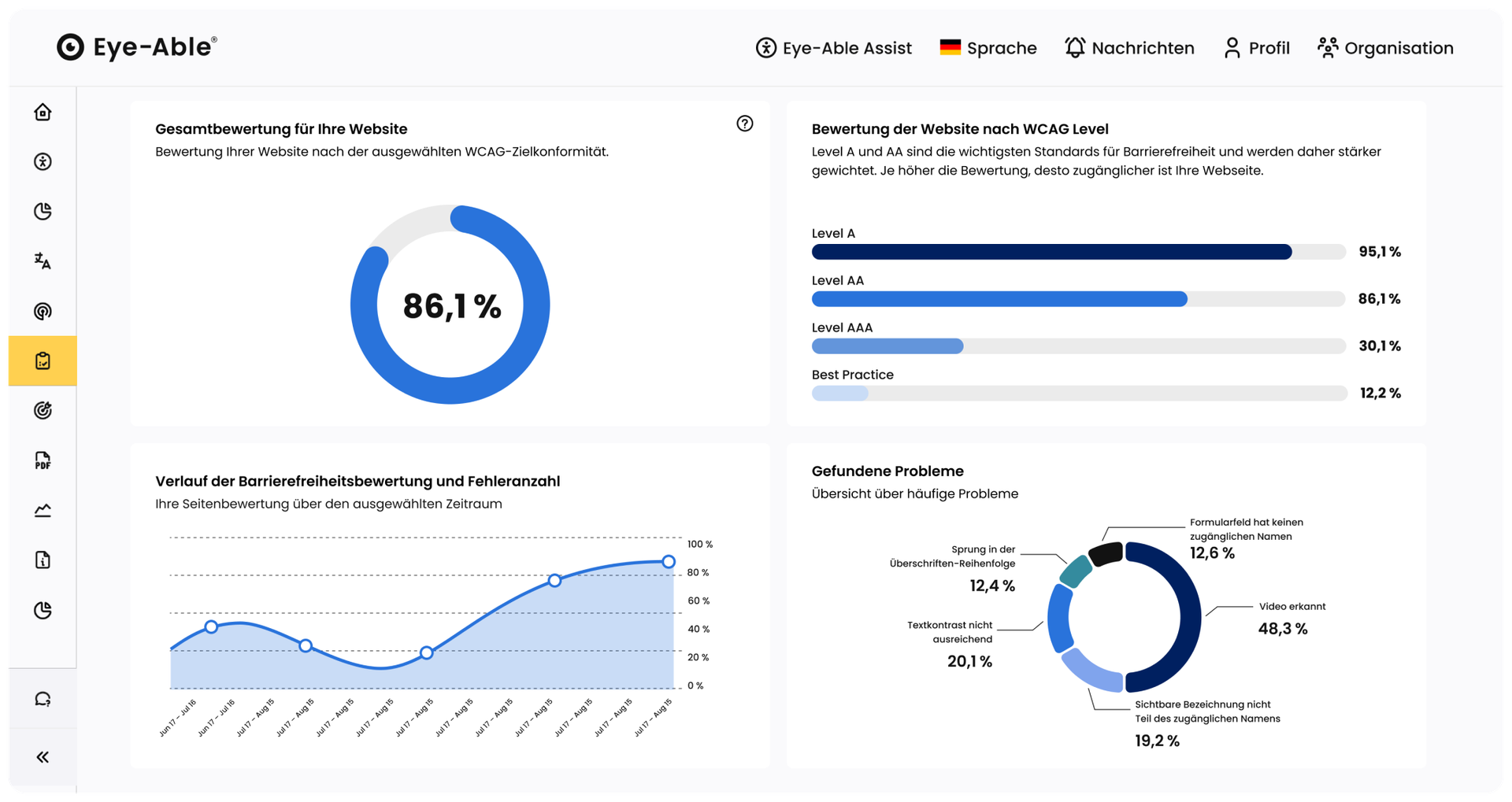Launch Eye-Able Assist
This screenshot has height=802, width=1512.
833,48
